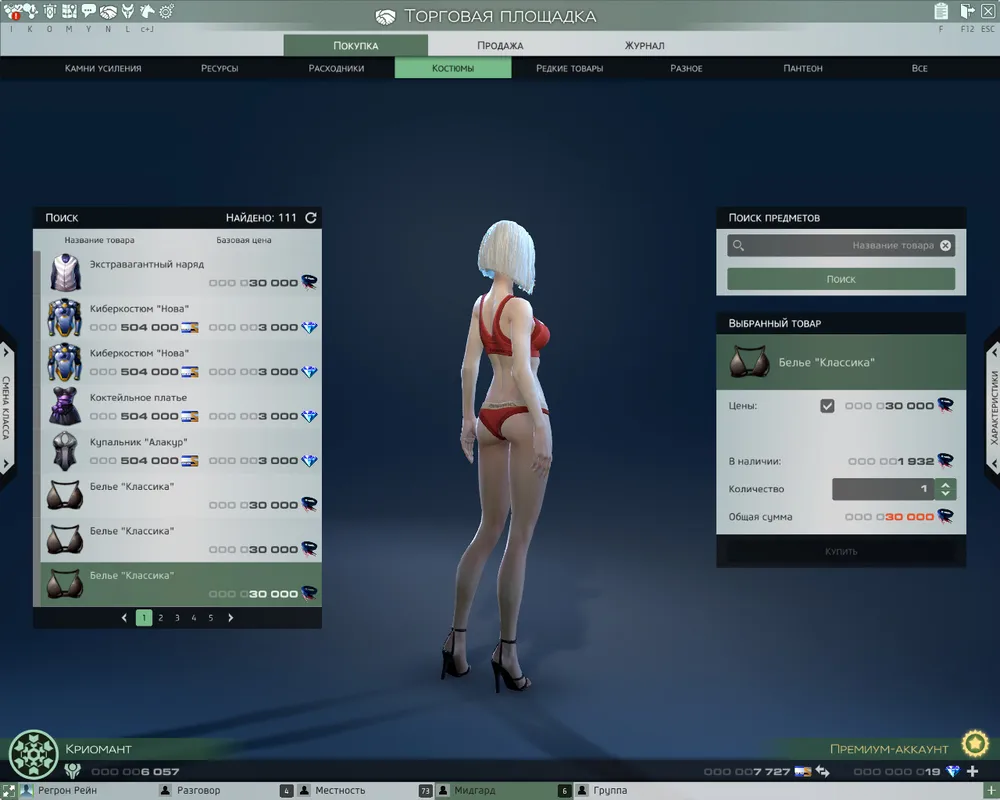The image size is (1000, 800).
Task: Go to previous page of results
Action: 124,618
